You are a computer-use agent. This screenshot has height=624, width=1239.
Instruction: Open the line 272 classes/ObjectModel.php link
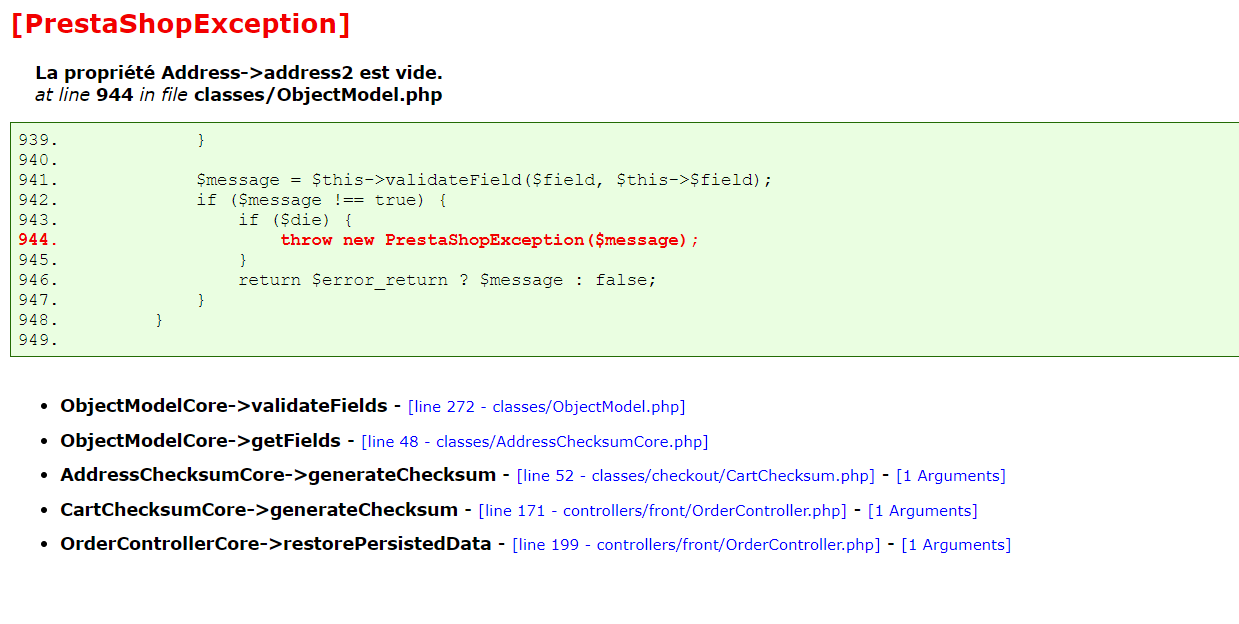click(547, 407)
